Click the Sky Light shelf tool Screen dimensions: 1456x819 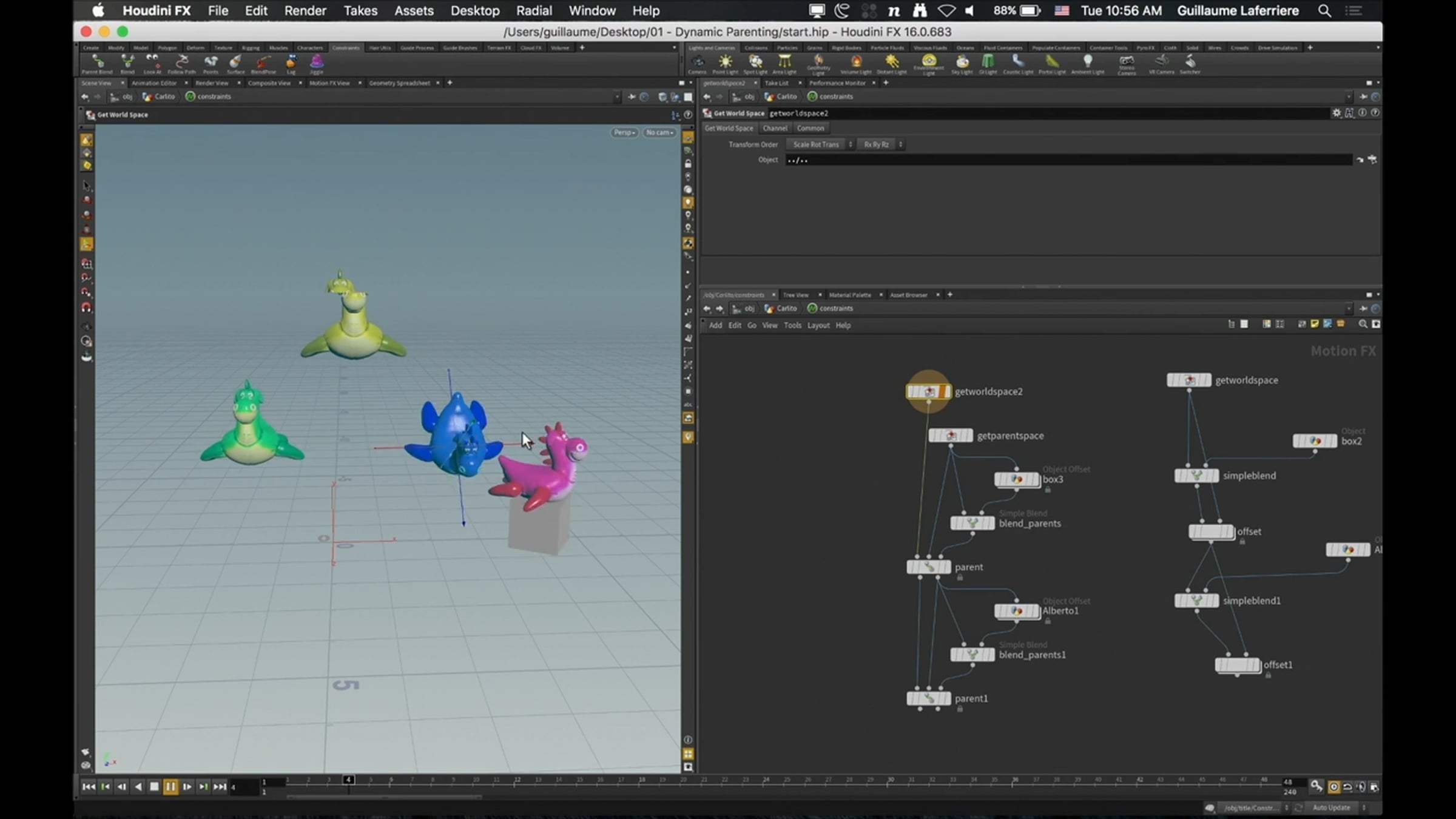click(x=962, y=64)
